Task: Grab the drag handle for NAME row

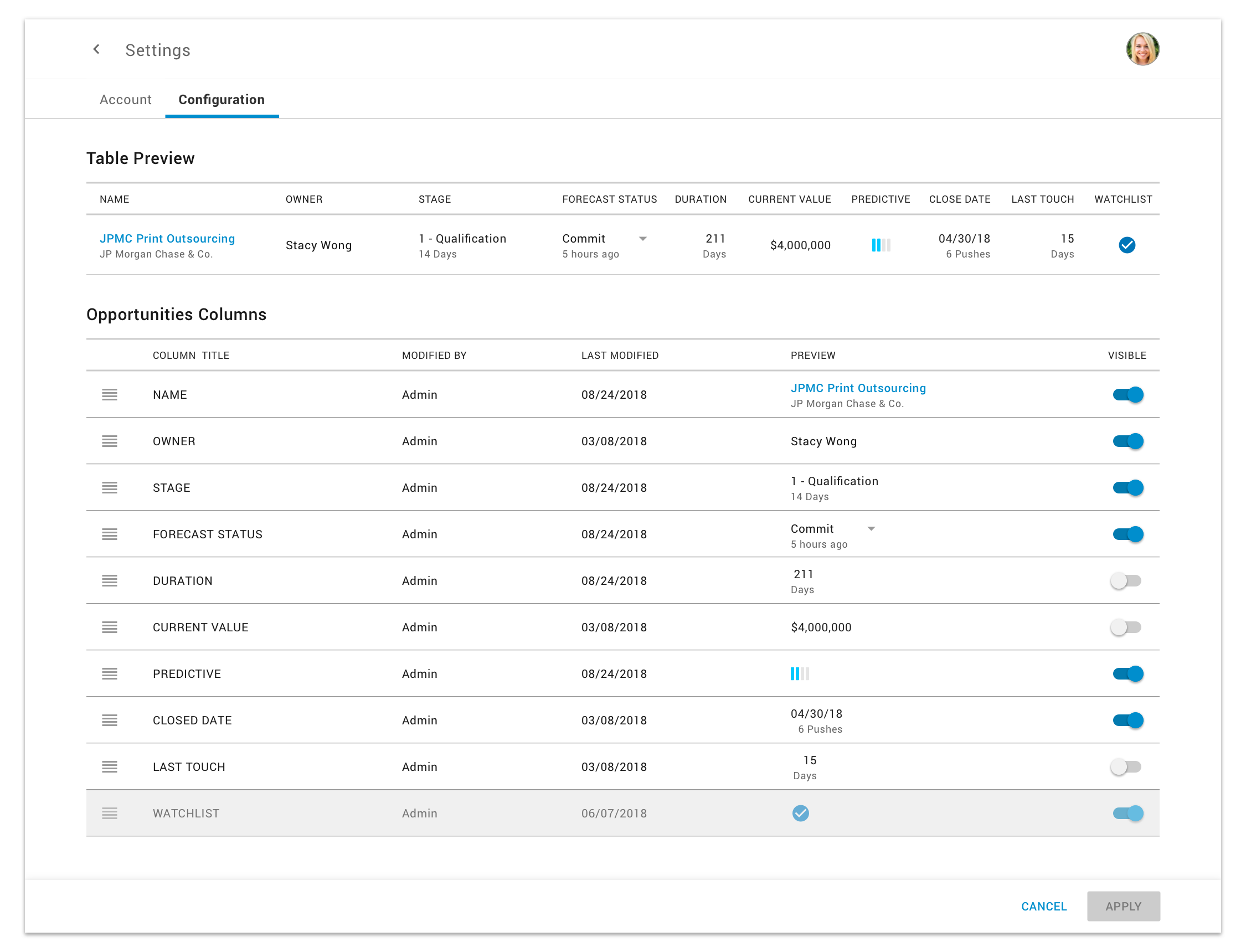Action: 109,394
